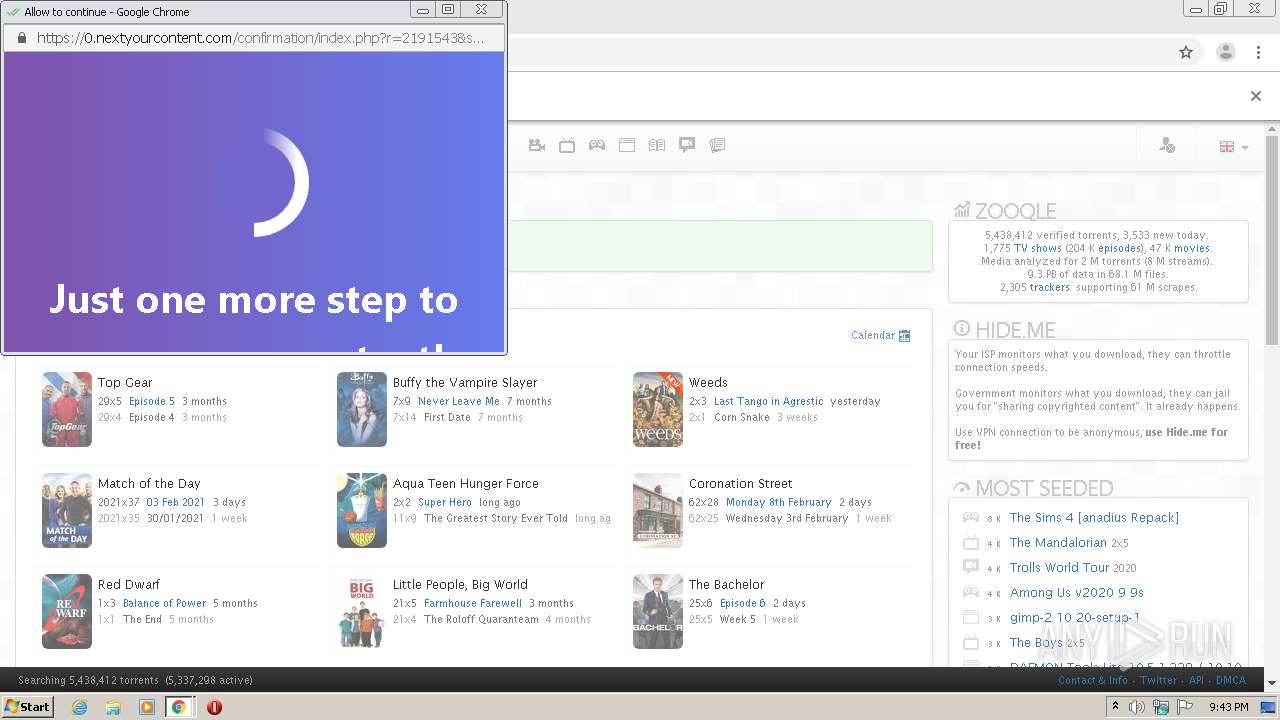Screen dimensions: 1280x720
Task: Open the Super Hero episode link
Action: pos(445,502)
